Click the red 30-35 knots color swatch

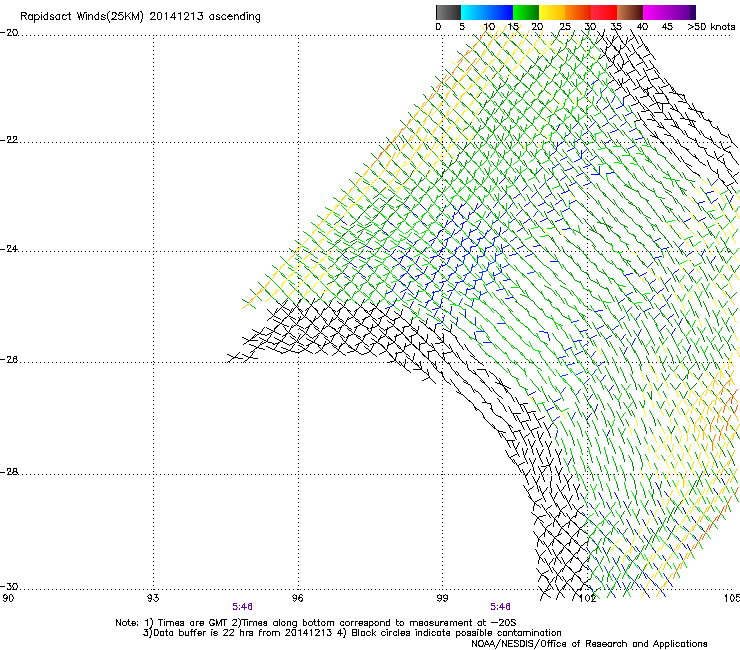pyautogui.click(x=604, y=12)
